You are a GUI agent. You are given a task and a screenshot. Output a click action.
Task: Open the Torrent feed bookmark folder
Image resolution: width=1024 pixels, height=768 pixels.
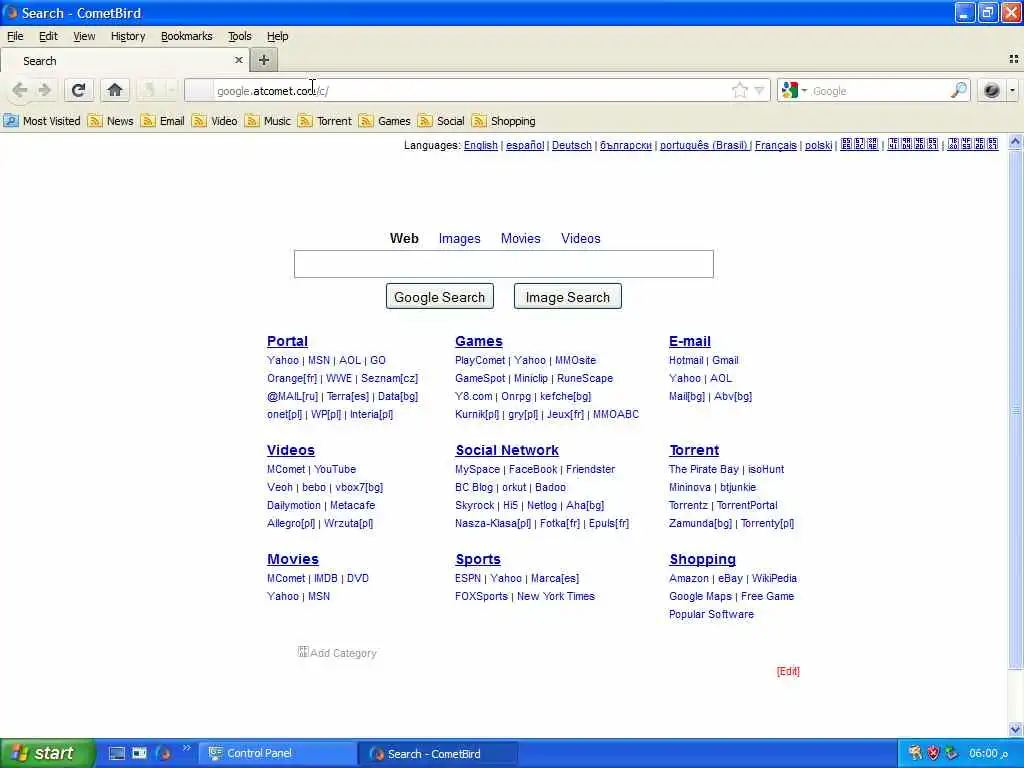pos(325,121)
